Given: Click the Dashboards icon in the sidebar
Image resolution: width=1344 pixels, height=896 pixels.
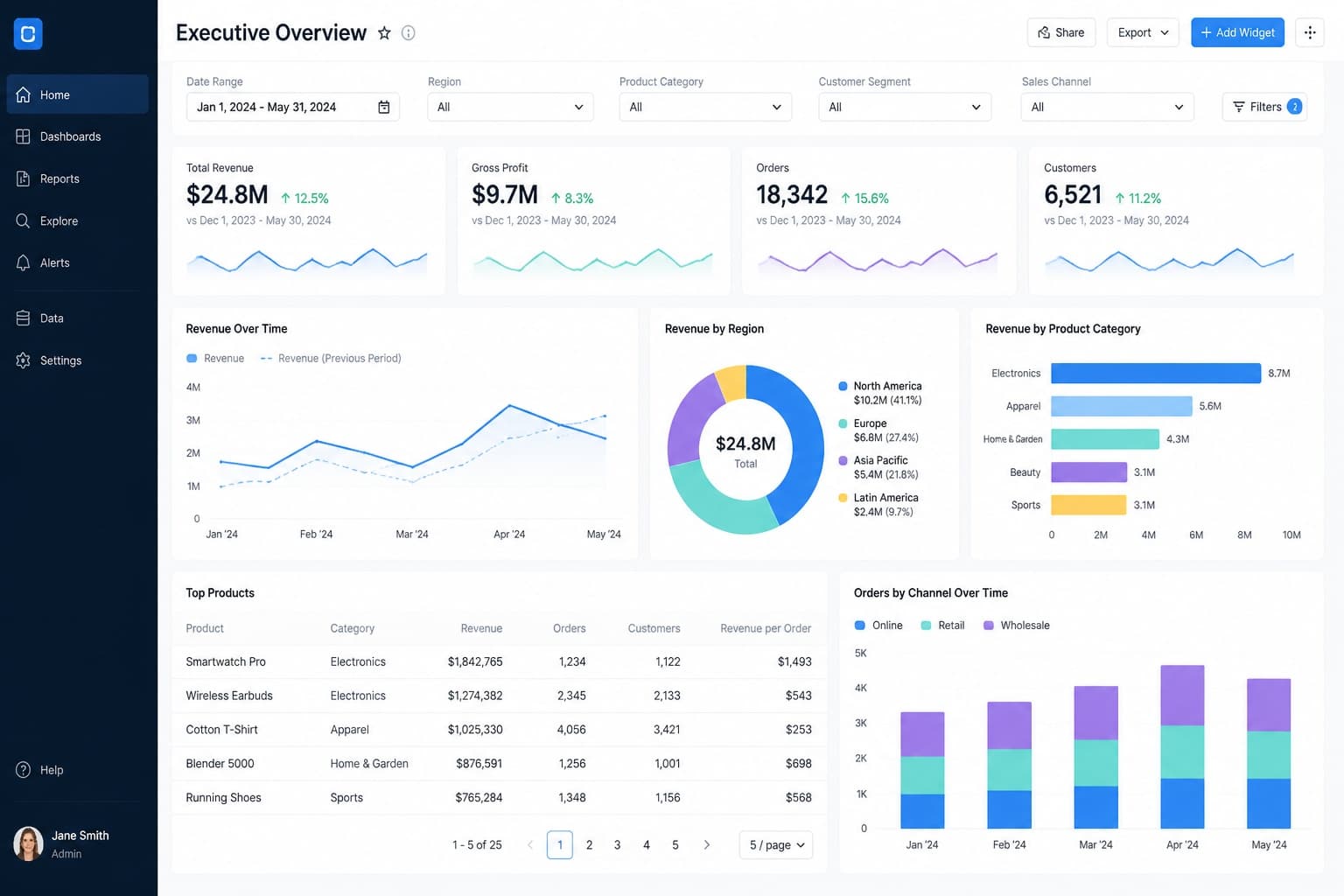Looking at the screenshot, I should 24,136.
